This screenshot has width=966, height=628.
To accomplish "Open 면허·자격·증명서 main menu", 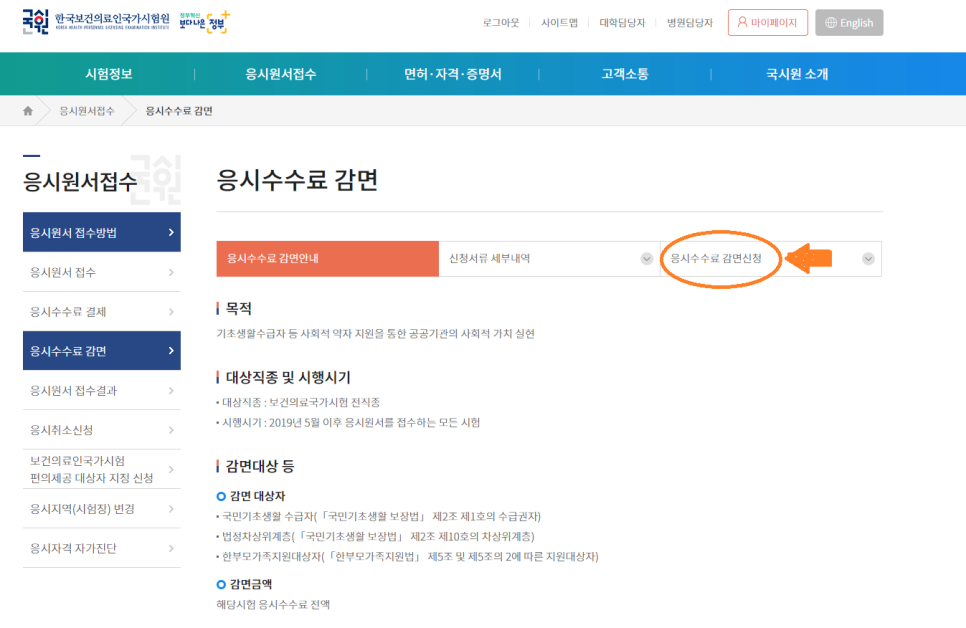I will coord(452,74).
